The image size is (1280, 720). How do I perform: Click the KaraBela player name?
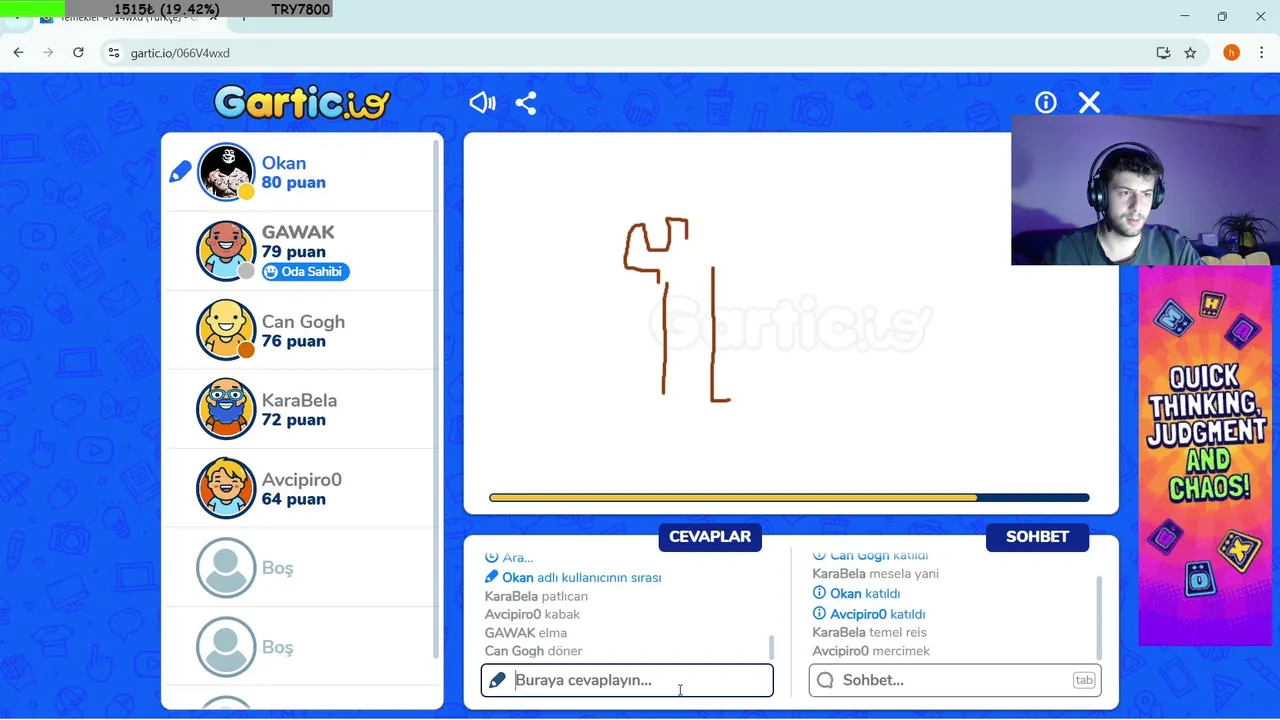coord(299,401)
